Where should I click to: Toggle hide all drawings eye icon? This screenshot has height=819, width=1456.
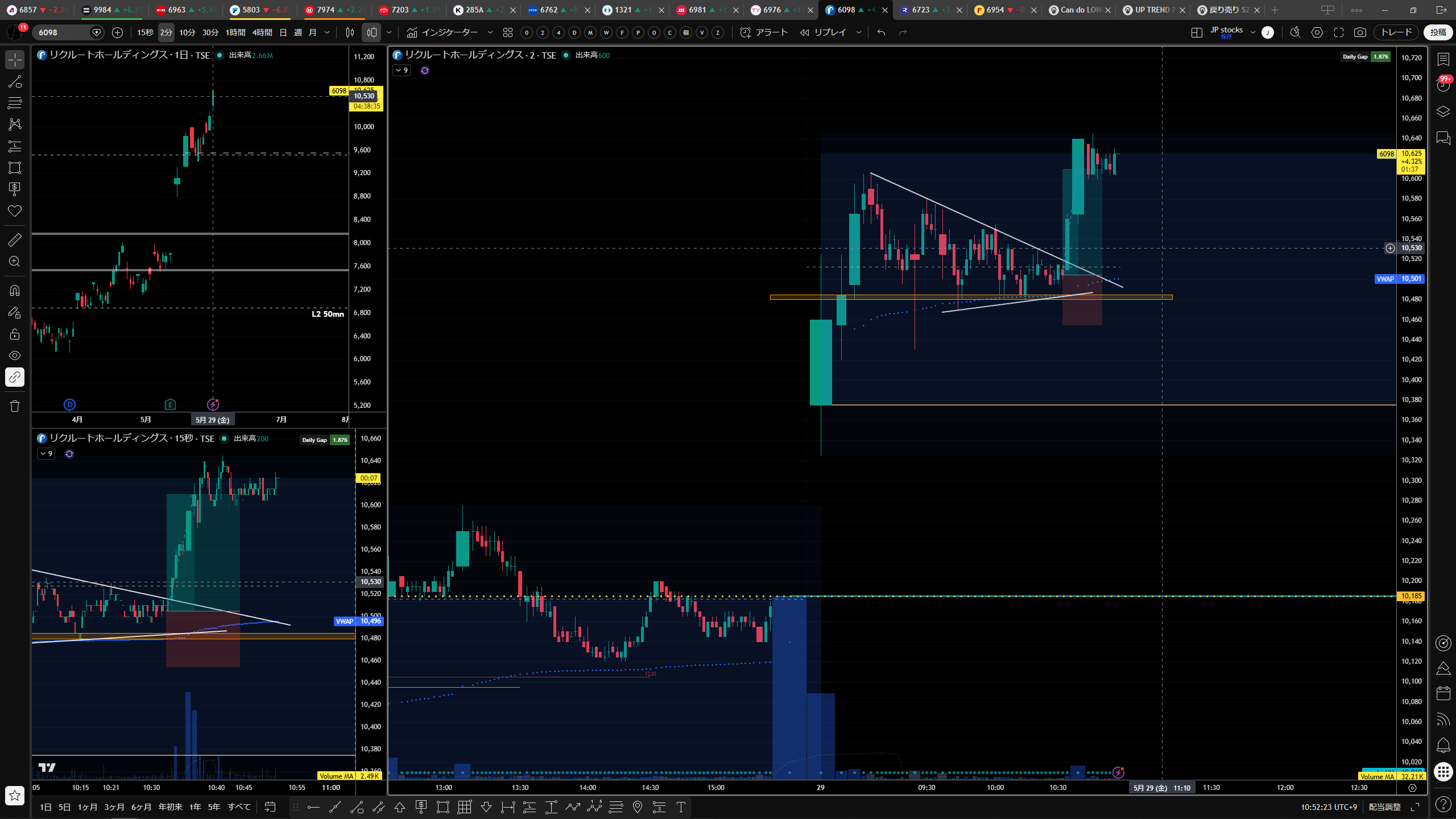coord(15,355)
